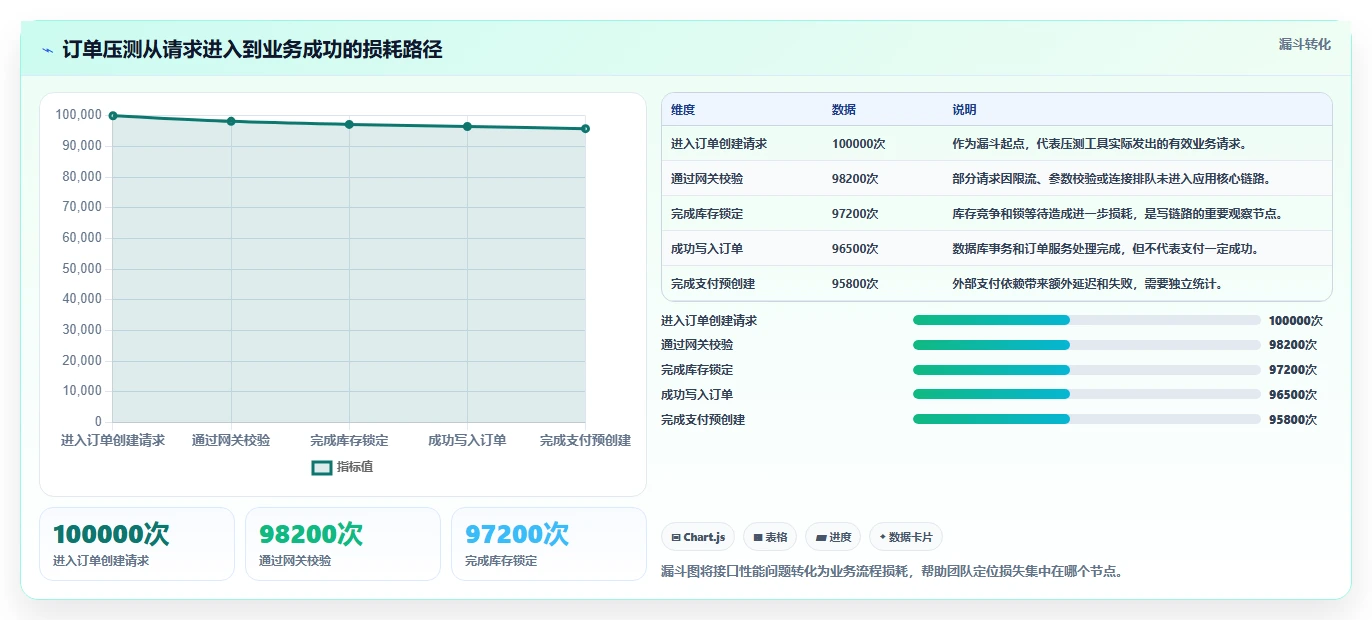Click the footer note starting 漏斗图将接口性能问题
This screenshot has width=1372, height=620.
[893, 572]
